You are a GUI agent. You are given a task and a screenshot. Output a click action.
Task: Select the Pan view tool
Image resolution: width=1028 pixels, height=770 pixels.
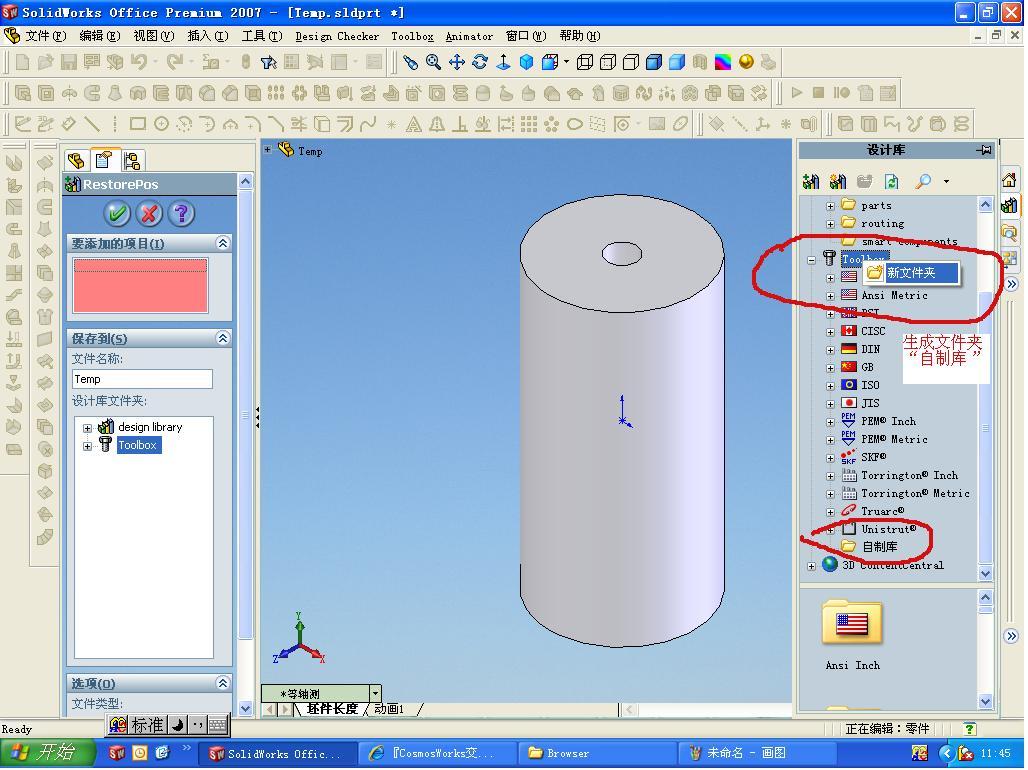(x=457, y=62)
